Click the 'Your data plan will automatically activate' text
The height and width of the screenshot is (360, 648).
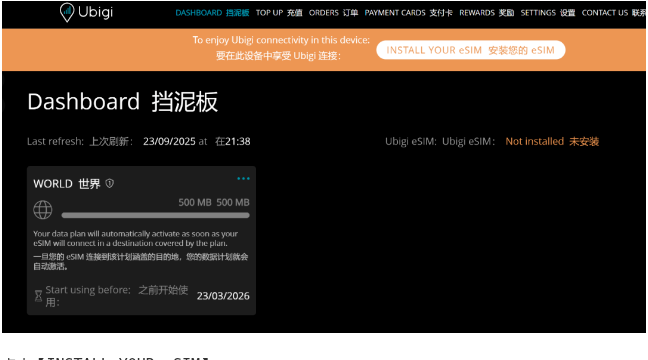(136, 238)
